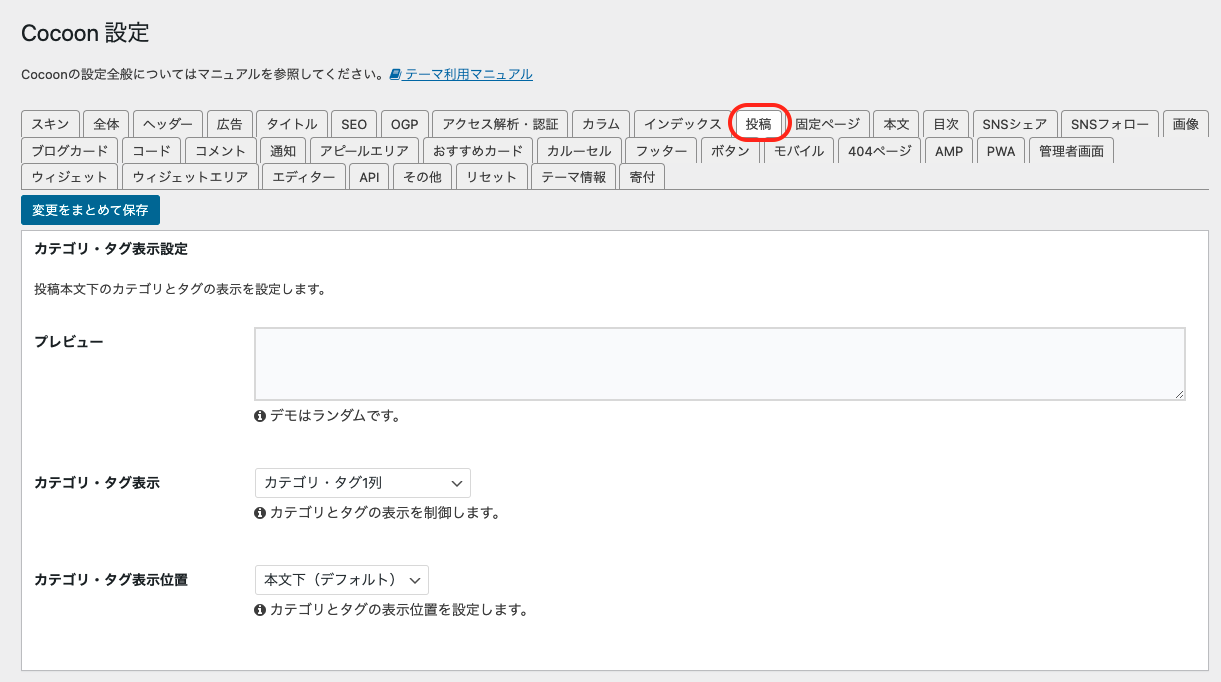
Task: Open the ウィジェット tab
Action: (70, 177)
